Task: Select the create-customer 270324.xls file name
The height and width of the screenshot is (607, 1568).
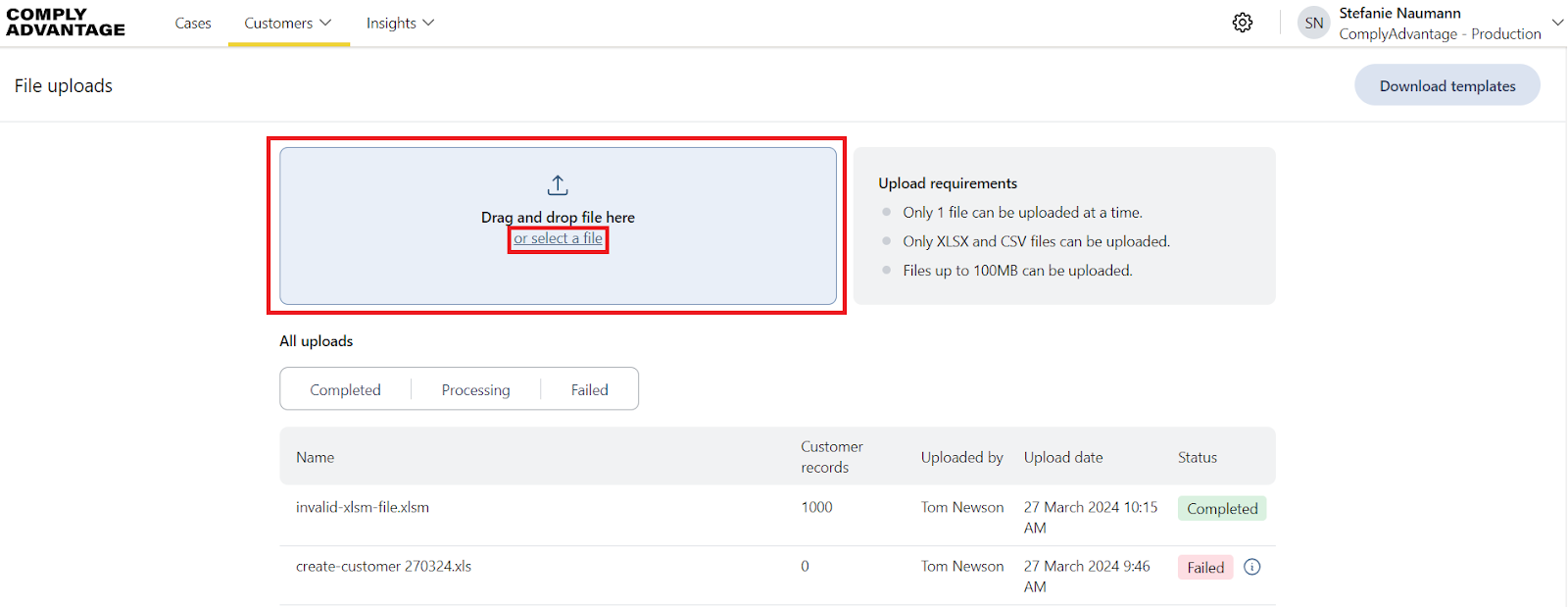Action: [x=384, y=566]
